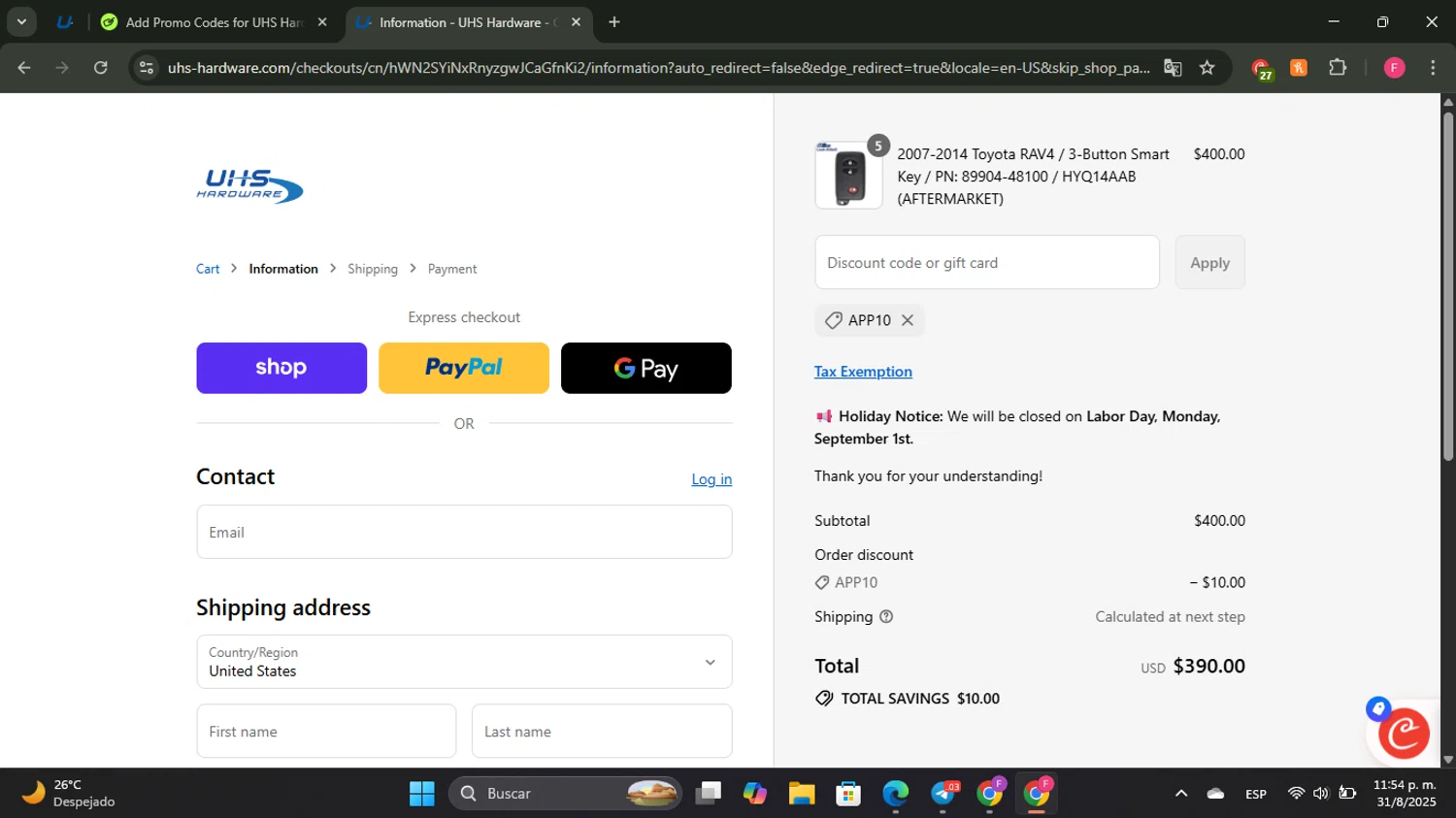Close the Information - UHS Hardware tab
Image resolution: width=1456 pixels, height=818 pixels.
coord(576,21)
